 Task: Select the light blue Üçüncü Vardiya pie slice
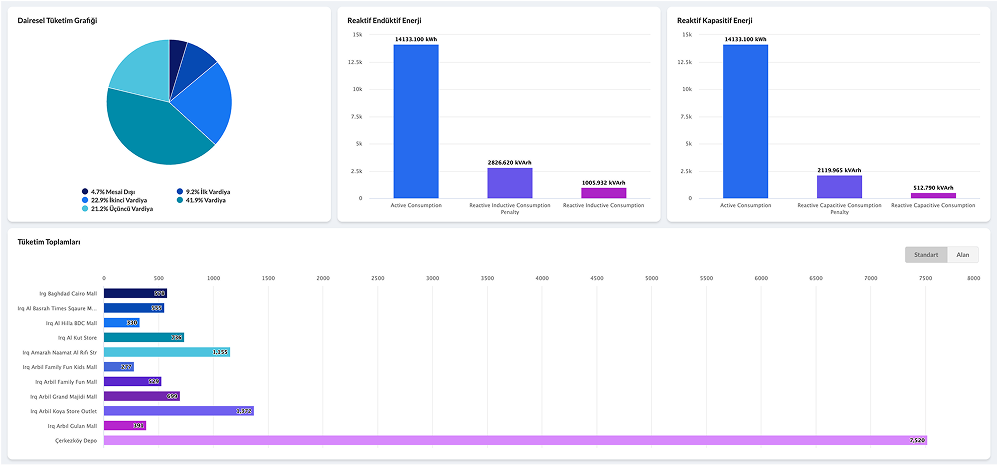(140, 70)
